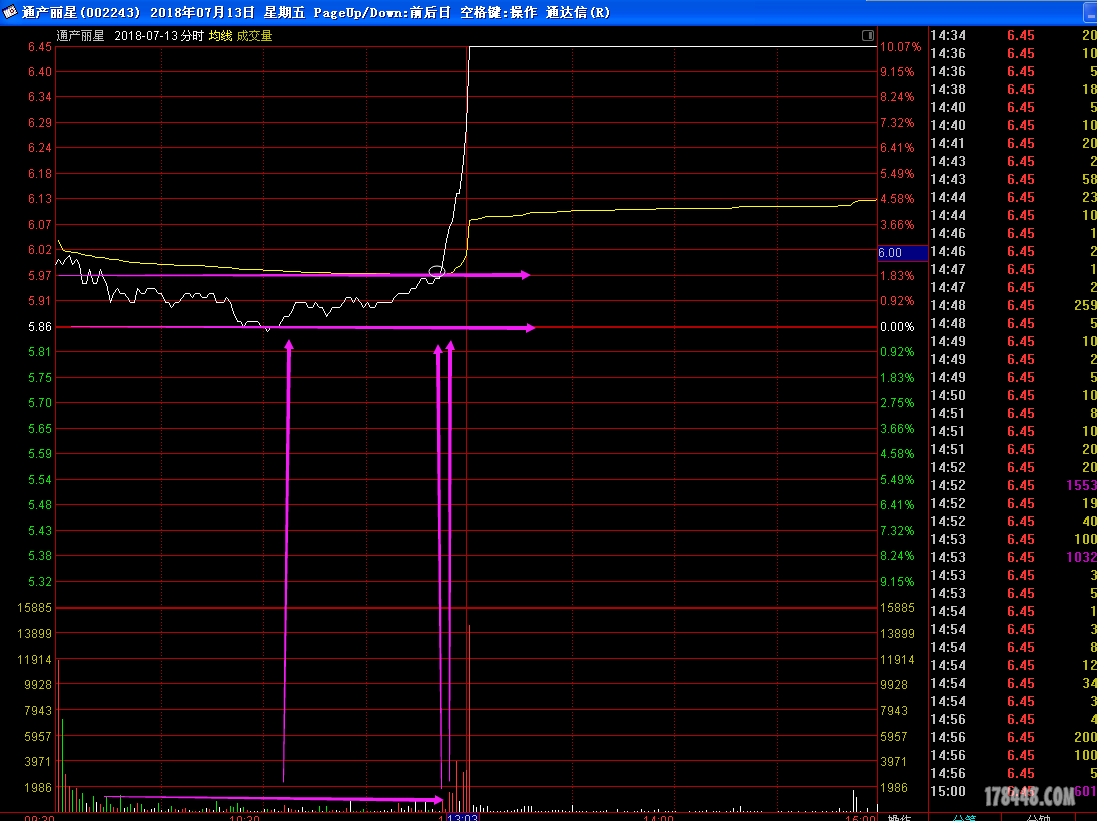This screenshot has height=821, width=1097.
Task: Click the 11914 volume label on left axis
Action: click(x=34, y=659)
